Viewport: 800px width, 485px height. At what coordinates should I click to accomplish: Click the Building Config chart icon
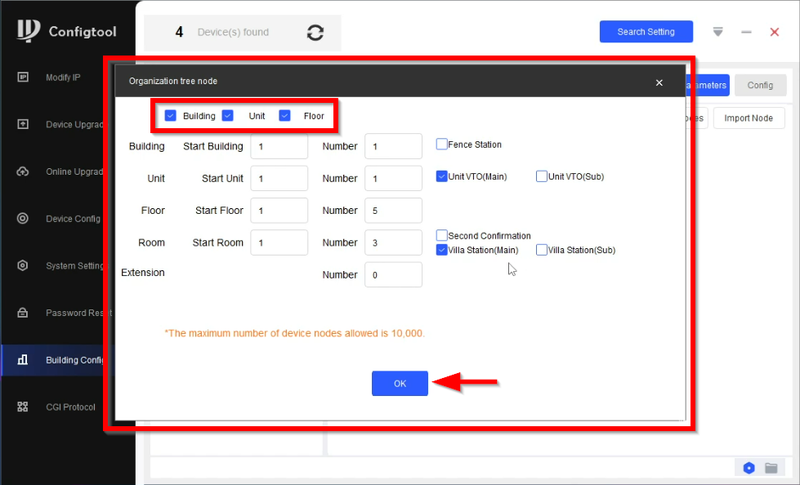point(22,360)
